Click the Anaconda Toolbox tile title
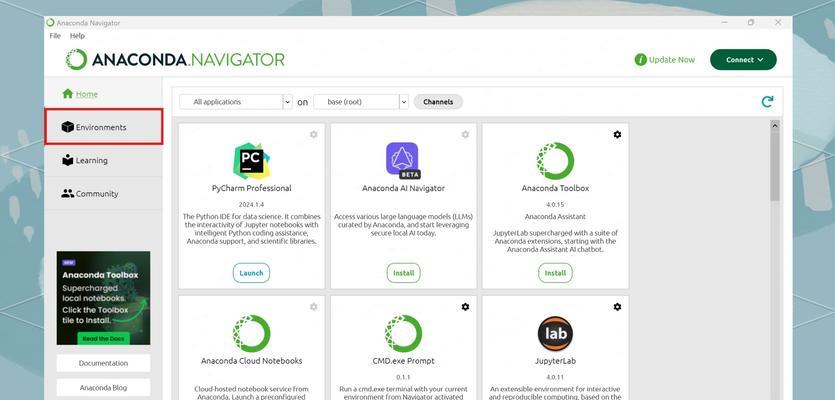Screen dimensions: 835x400 click(x=555, y=188)
